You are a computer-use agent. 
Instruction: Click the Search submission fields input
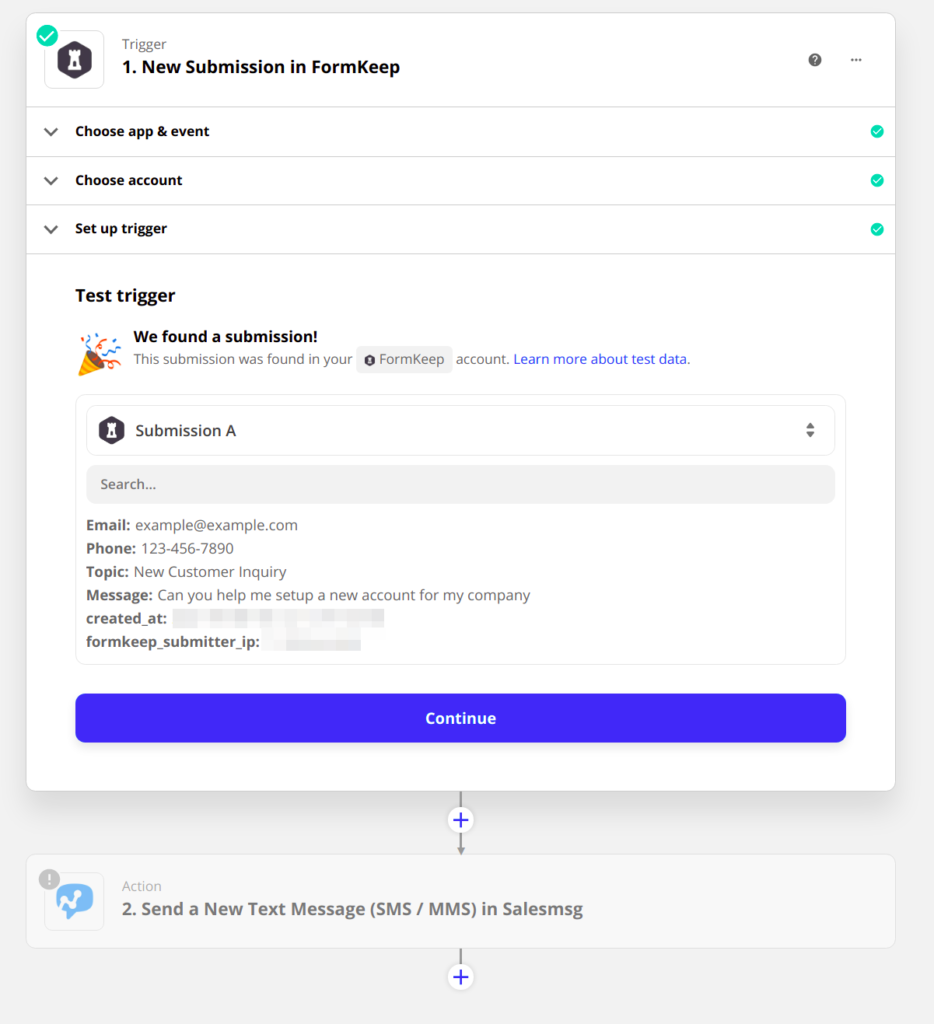point(460,484)
